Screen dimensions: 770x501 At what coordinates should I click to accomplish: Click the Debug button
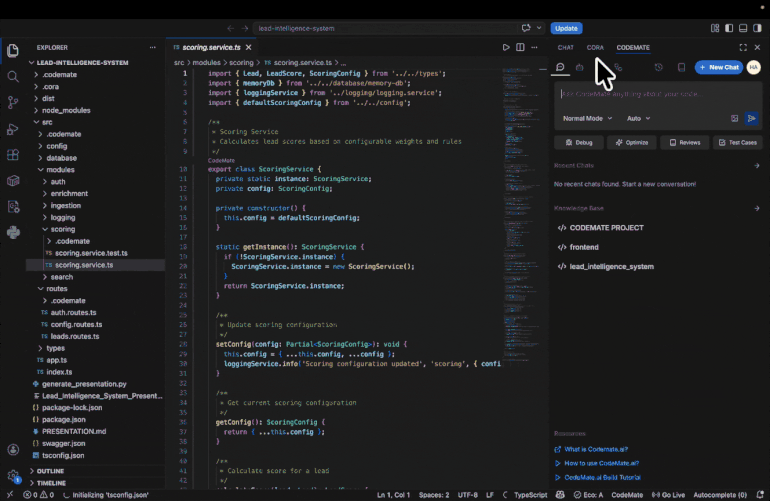578,142
